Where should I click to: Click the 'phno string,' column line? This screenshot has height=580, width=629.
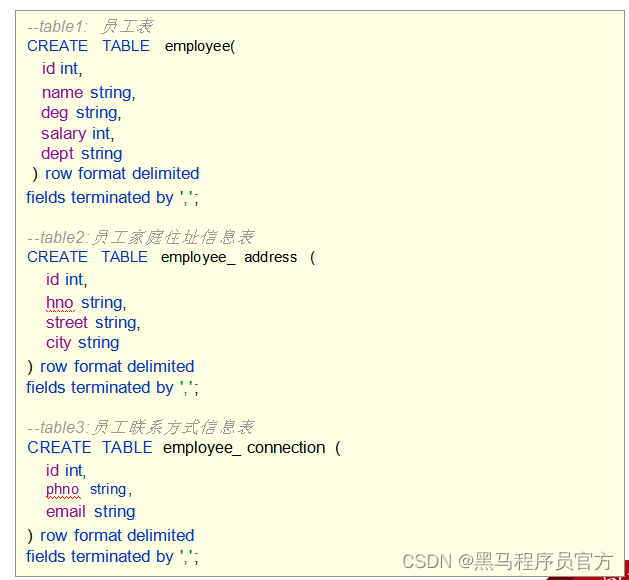coord(89,489)
